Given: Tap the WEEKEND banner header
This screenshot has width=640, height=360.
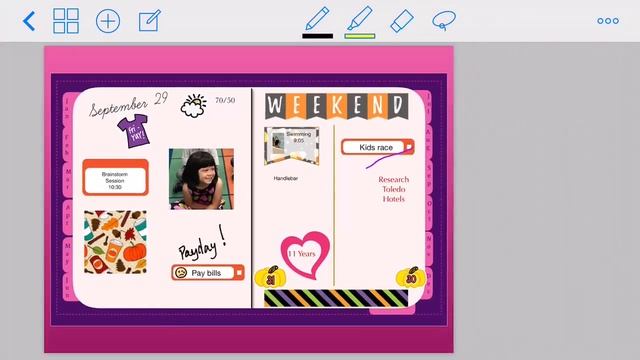Looking at the screenshot, I should (x=336, y=106).
